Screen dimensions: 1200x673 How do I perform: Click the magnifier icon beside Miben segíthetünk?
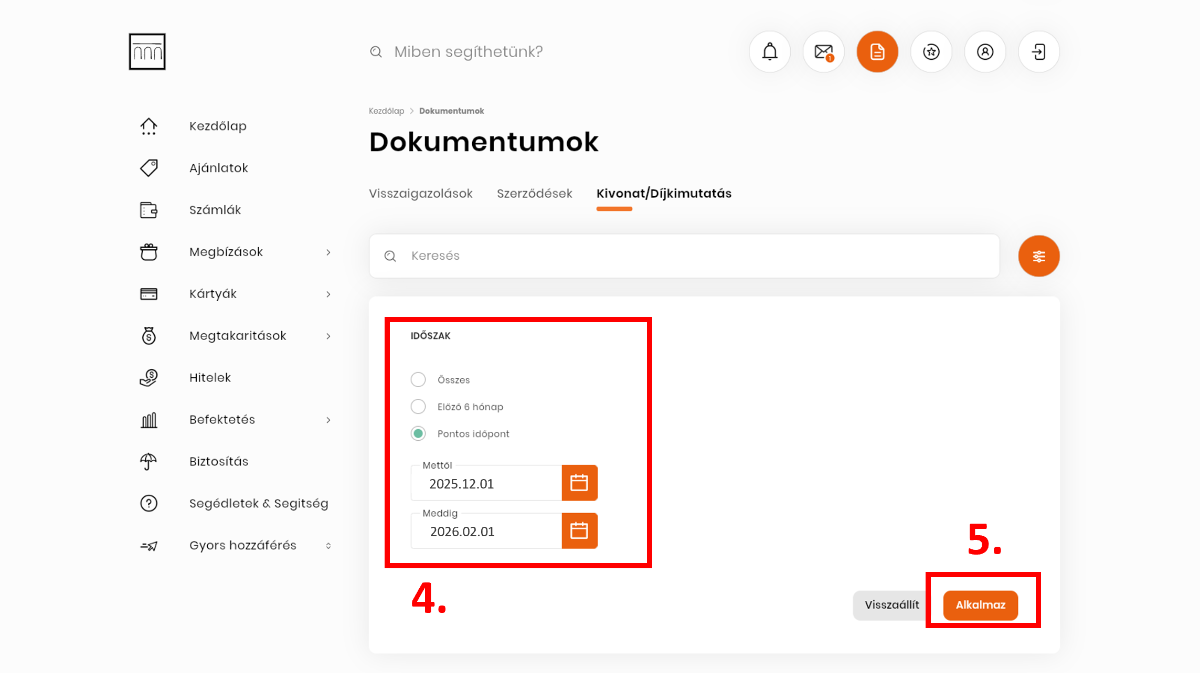(376, 52)
